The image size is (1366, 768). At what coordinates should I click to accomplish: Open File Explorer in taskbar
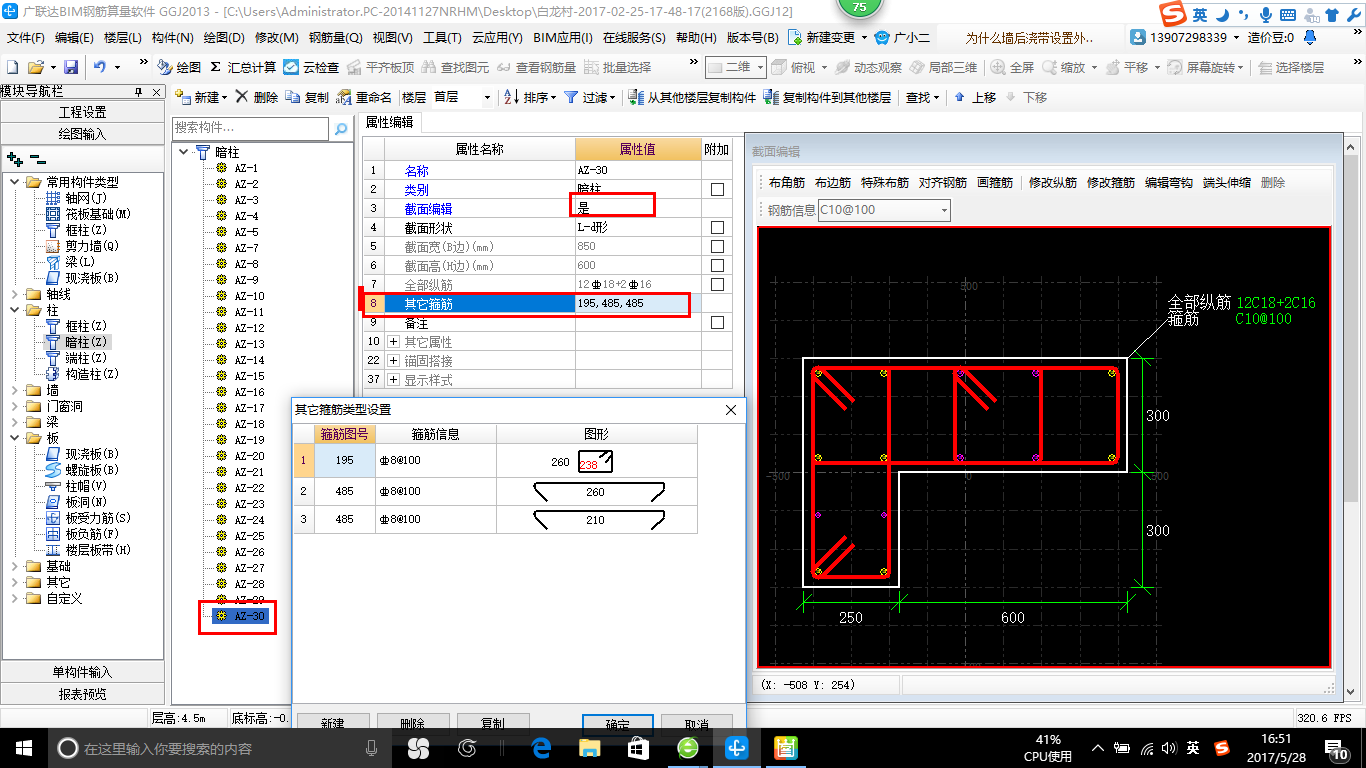[590, 747]
